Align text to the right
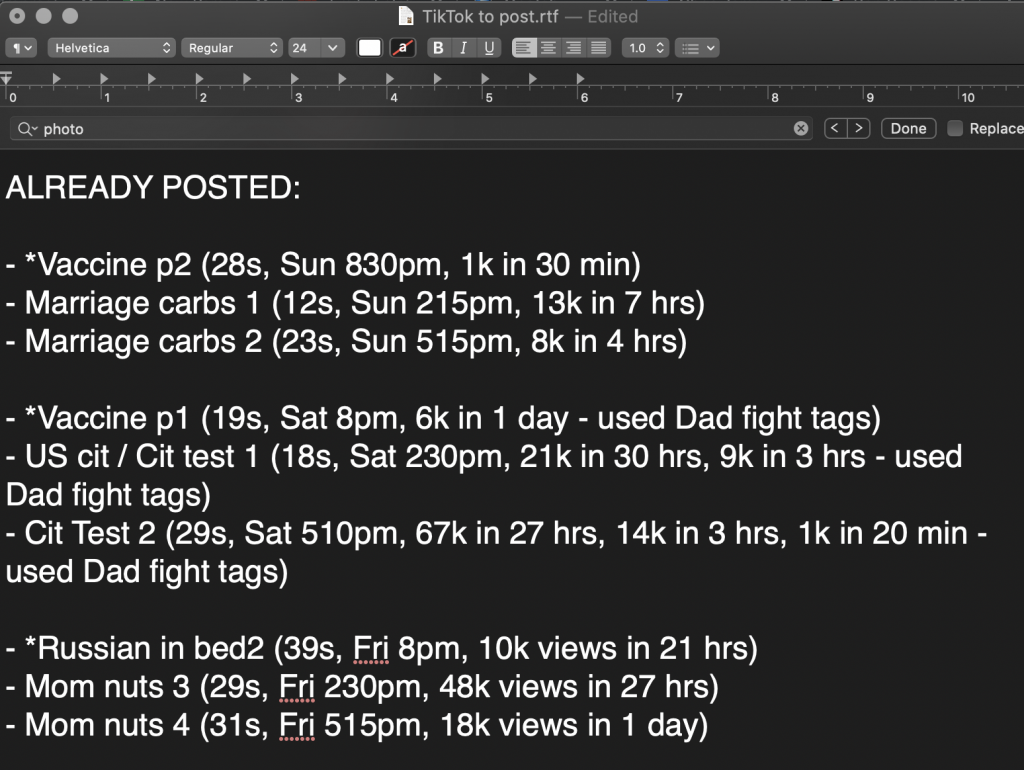1024x770 pixels. pos(574,48)
